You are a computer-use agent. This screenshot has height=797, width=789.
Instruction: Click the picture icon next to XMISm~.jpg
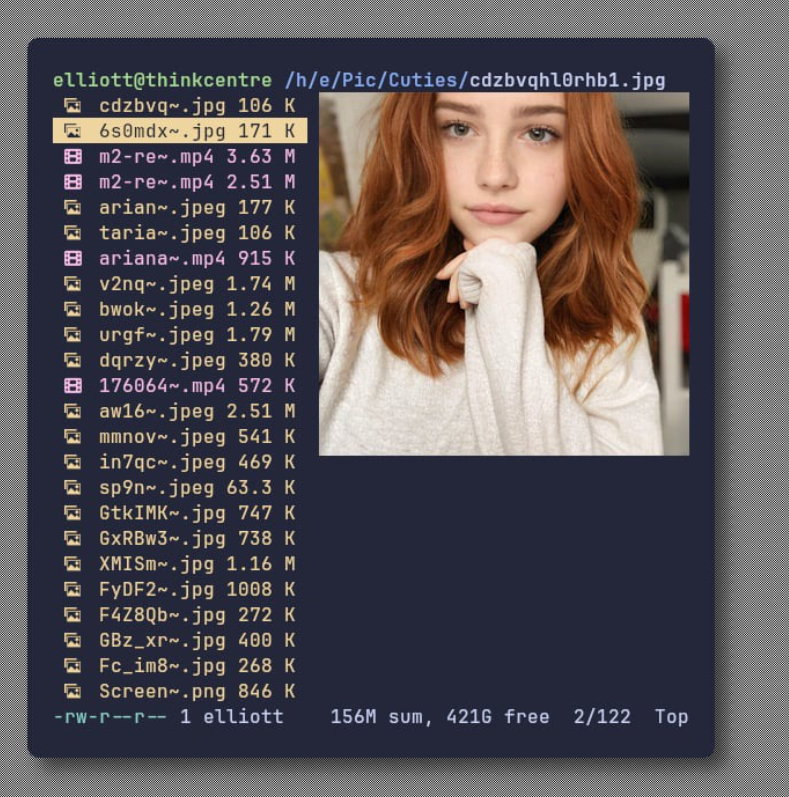click(73, 564)
